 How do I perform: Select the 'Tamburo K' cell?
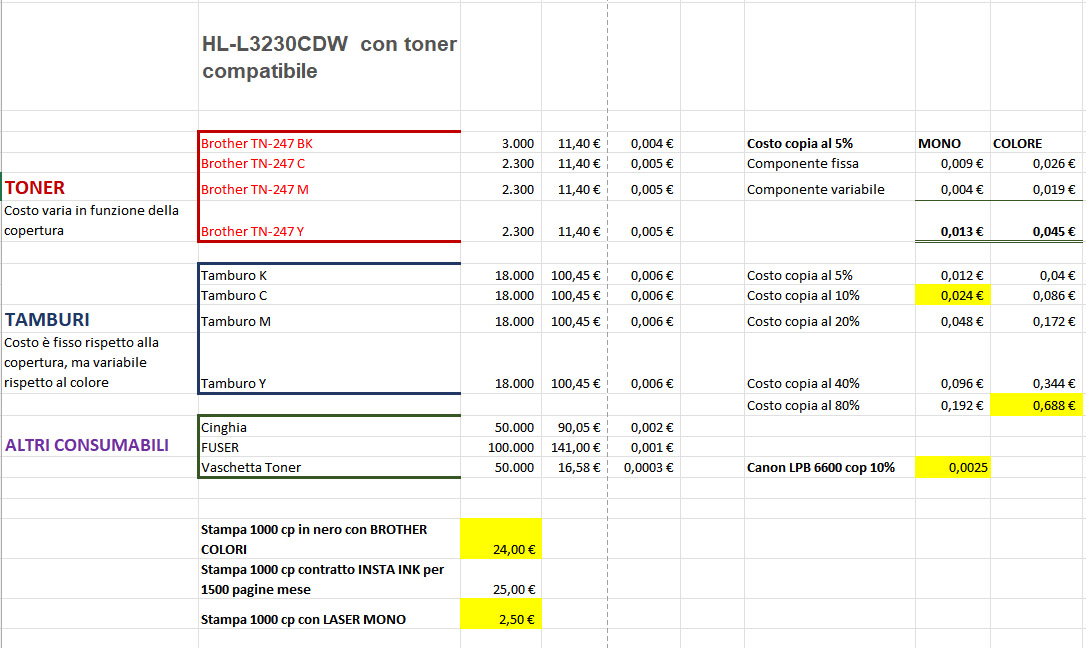[x=329, y=275]
